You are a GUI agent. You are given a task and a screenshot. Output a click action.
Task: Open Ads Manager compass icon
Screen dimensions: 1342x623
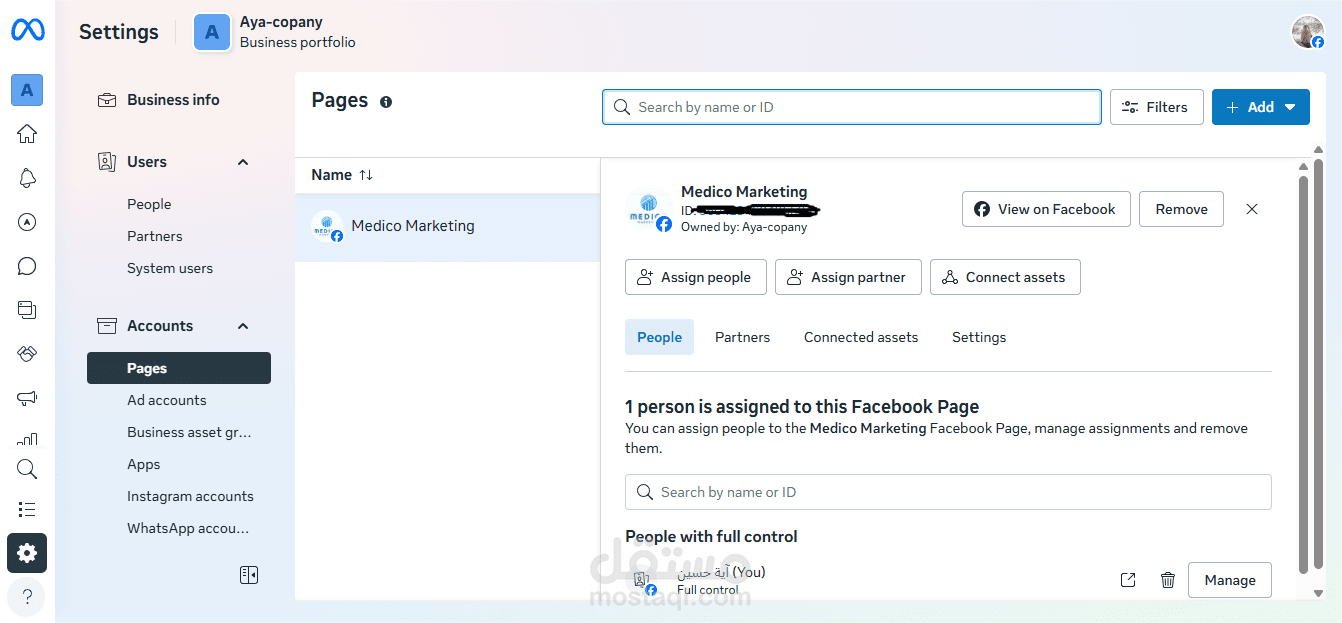(27, 222)
